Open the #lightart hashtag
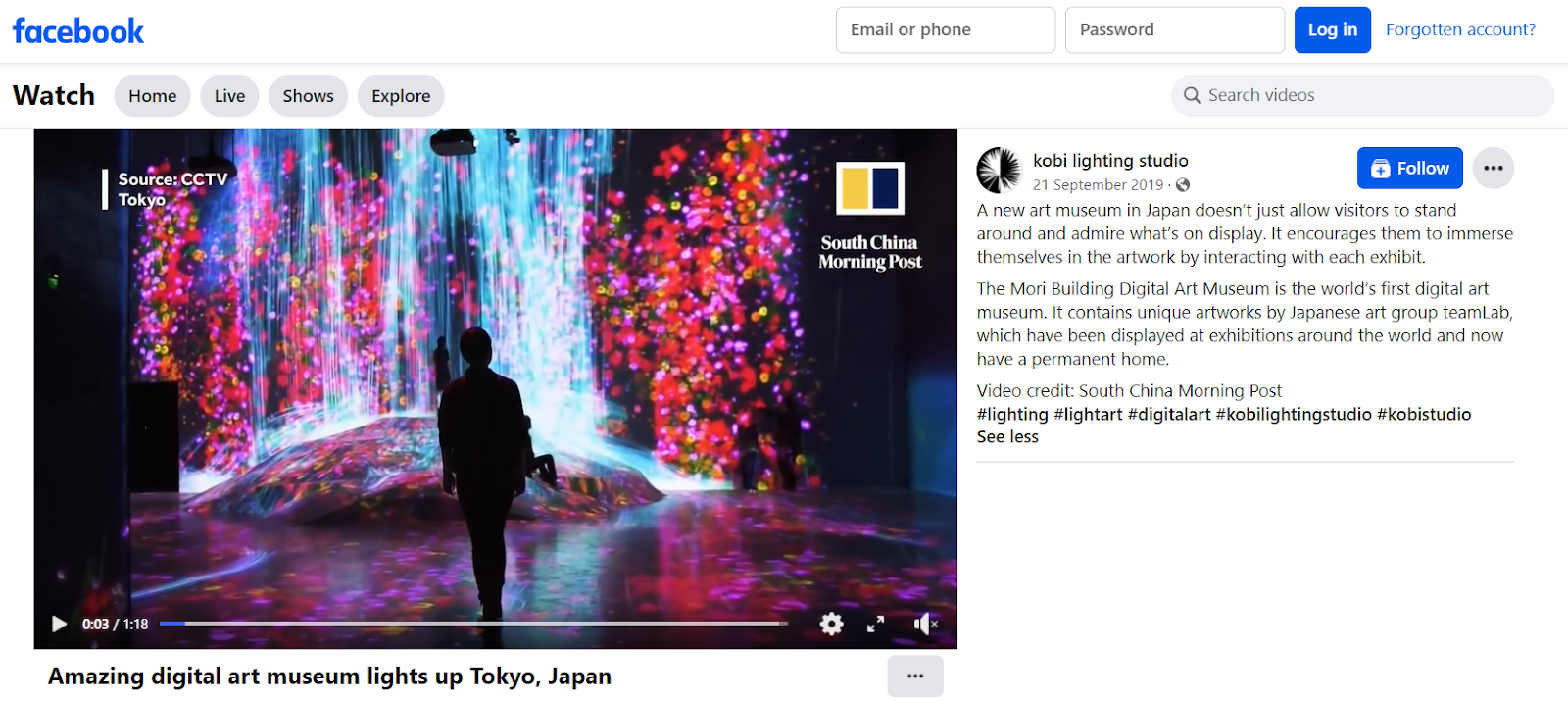This screenshot has height=702, width=1568. coord(1088,414)
